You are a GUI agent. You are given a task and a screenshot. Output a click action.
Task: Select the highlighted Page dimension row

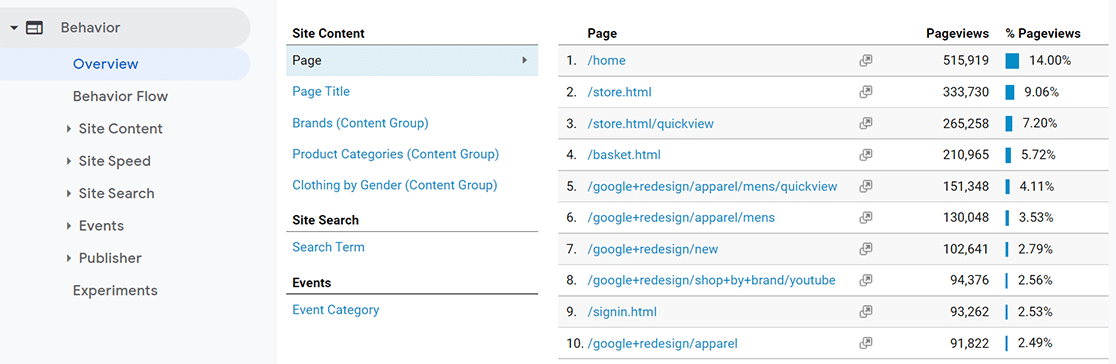point(412,61)
